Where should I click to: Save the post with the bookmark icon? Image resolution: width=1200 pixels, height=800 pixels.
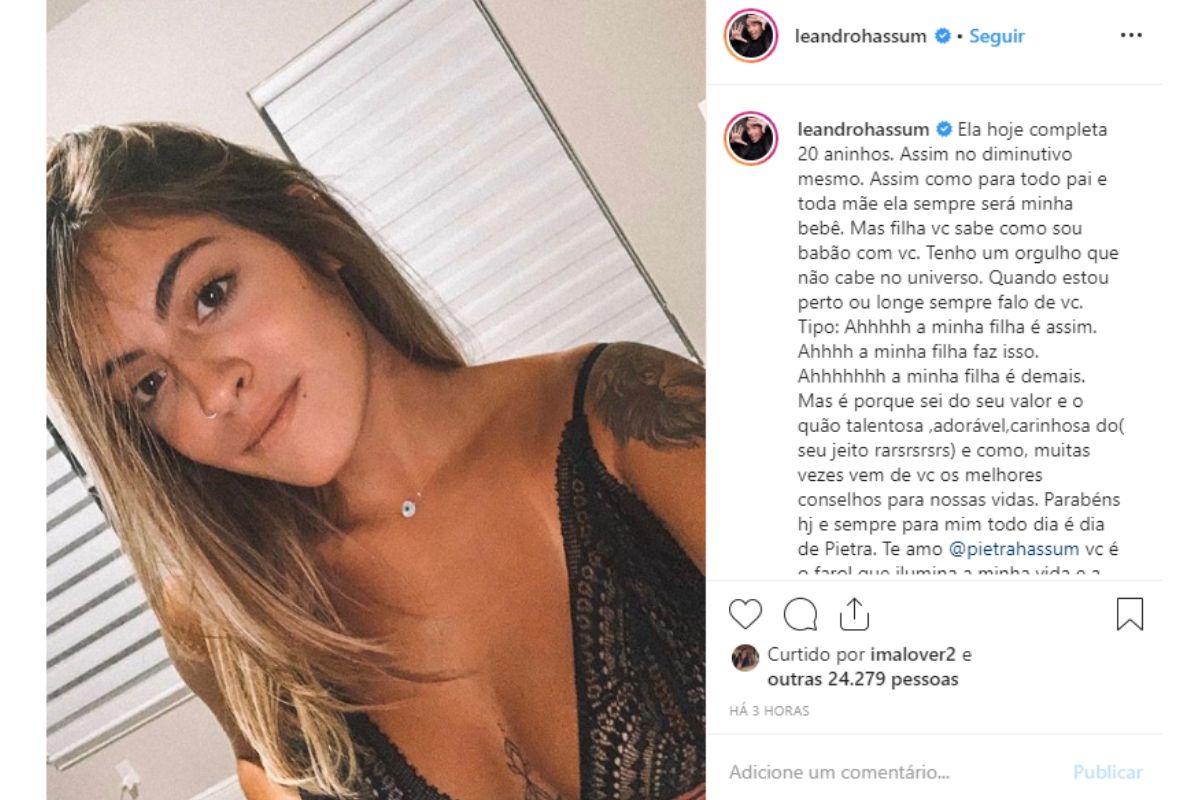click(1129, 614)
